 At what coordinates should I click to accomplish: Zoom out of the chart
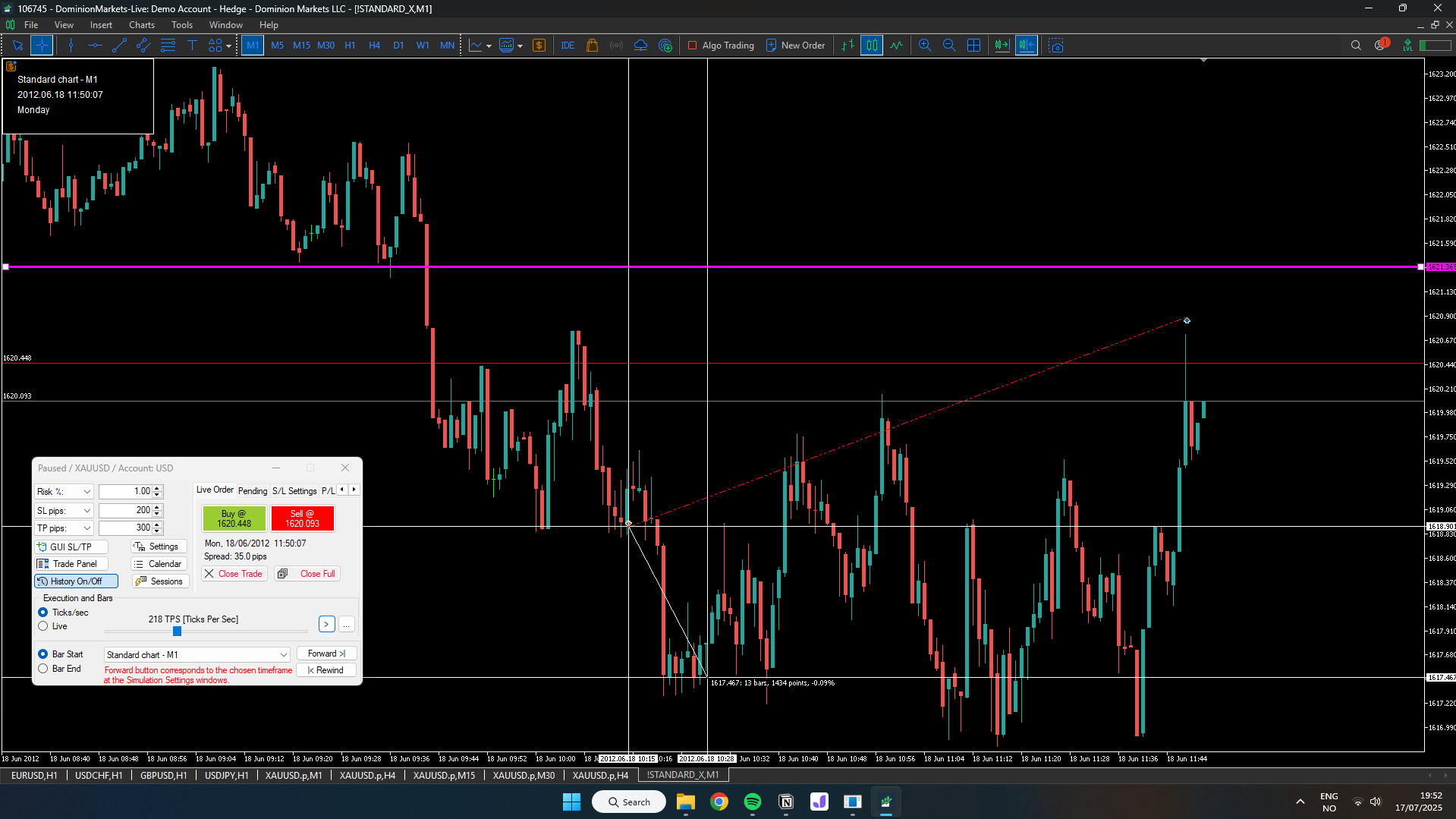click(x=949, y=46)
